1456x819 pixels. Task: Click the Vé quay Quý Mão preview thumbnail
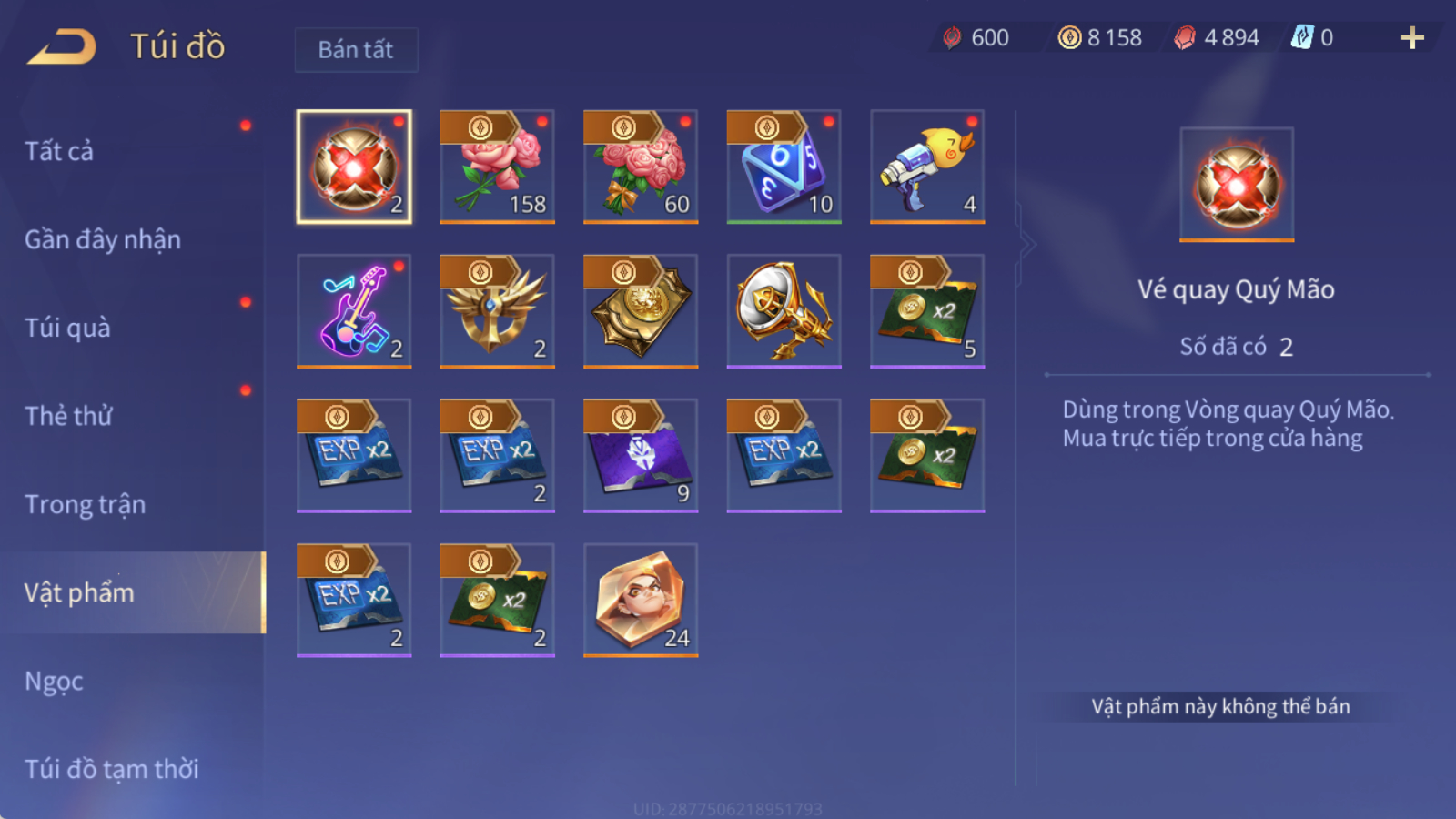(x=1237, y=184)
